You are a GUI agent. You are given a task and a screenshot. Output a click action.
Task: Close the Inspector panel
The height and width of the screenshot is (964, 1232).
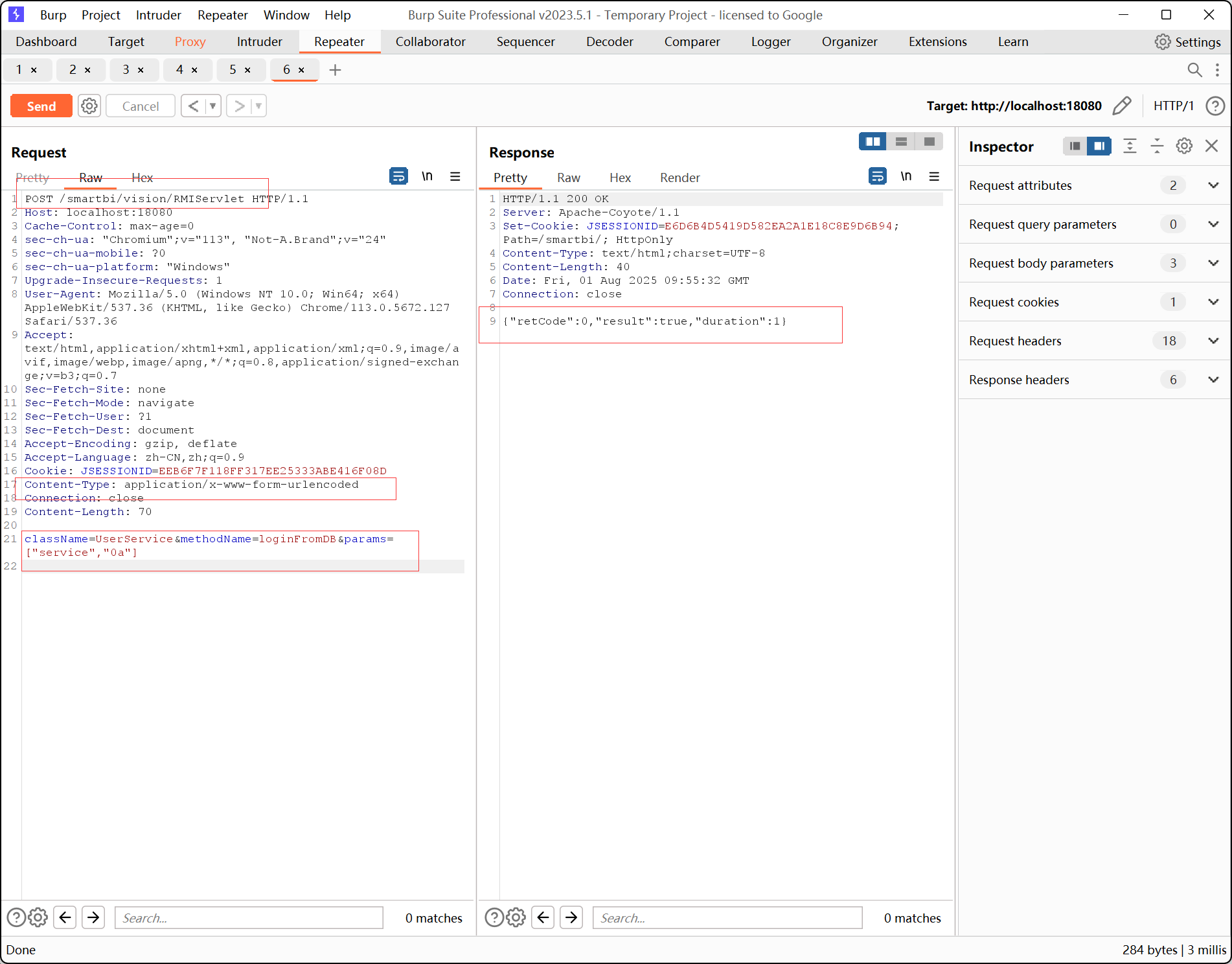[1211, 146]
